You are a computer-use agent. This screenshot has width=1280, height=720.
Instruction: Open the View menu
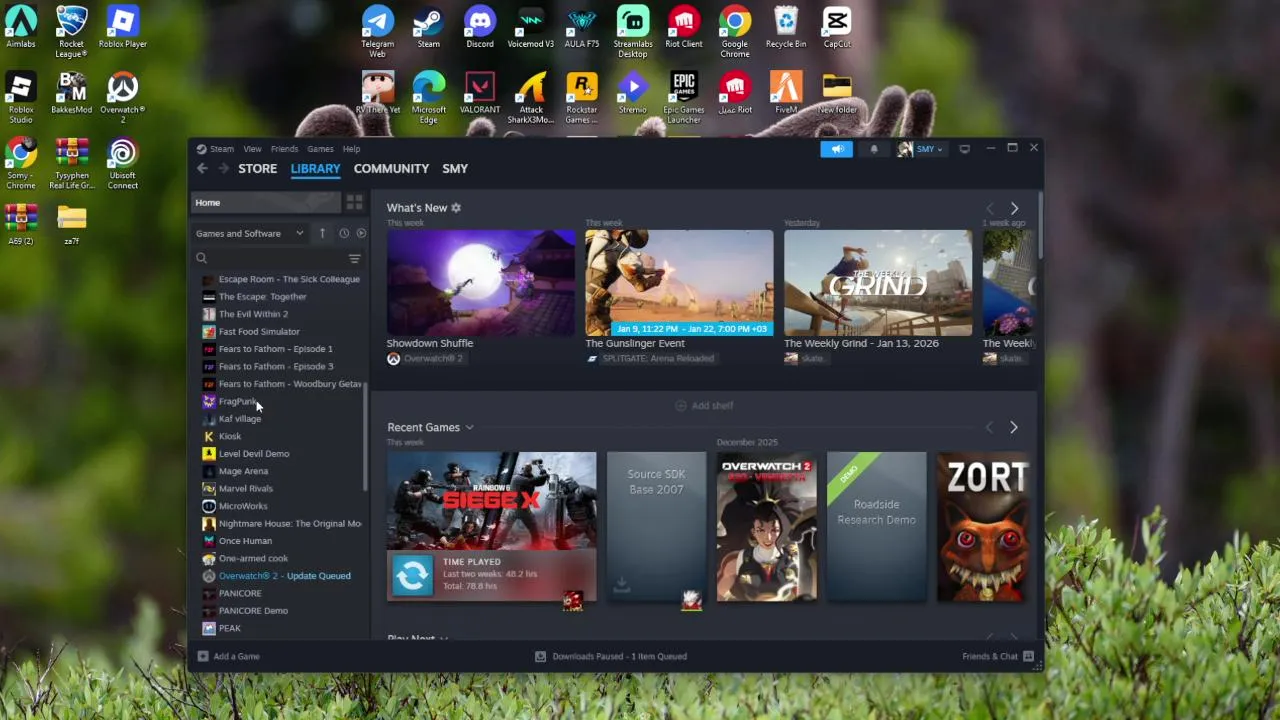tap(253, 149)
